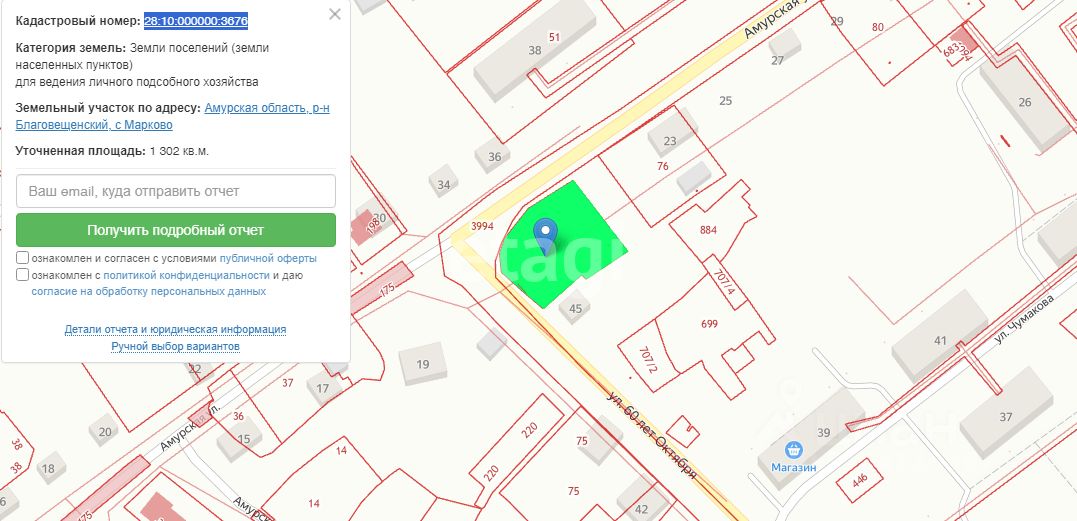Open согласие на обработку персональных данных link
The image size is (1077, 521).
coord(149,291)
